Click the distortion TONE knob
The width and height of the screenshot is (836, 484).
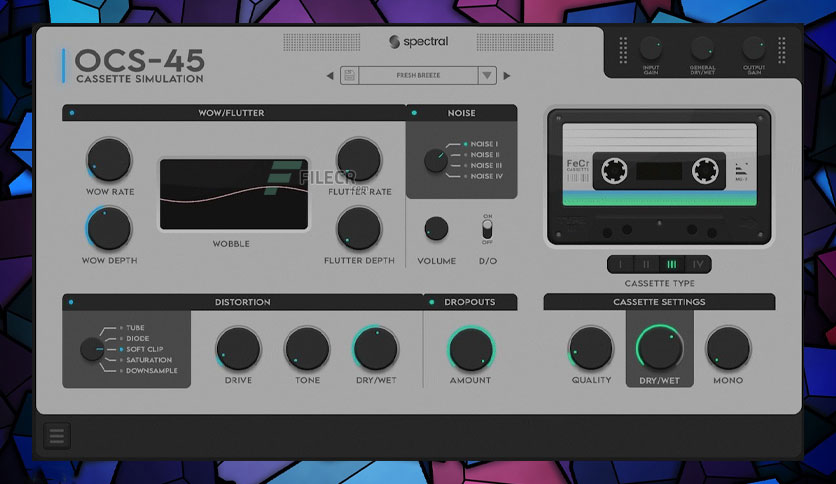pyautogui.click(x=307, y=349)
